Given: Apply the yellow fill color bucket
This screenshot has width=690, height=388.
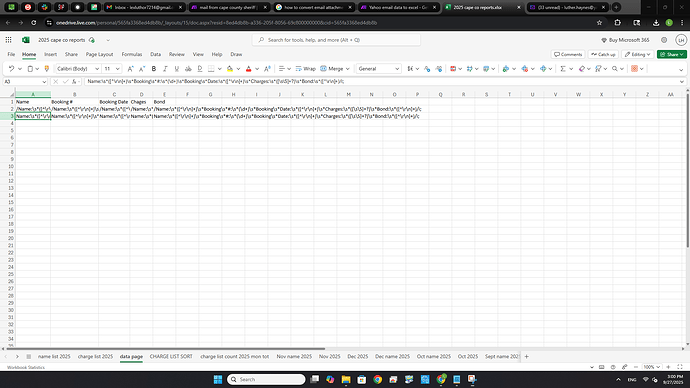Looking at the screenshot, I should tap(230, 69).
